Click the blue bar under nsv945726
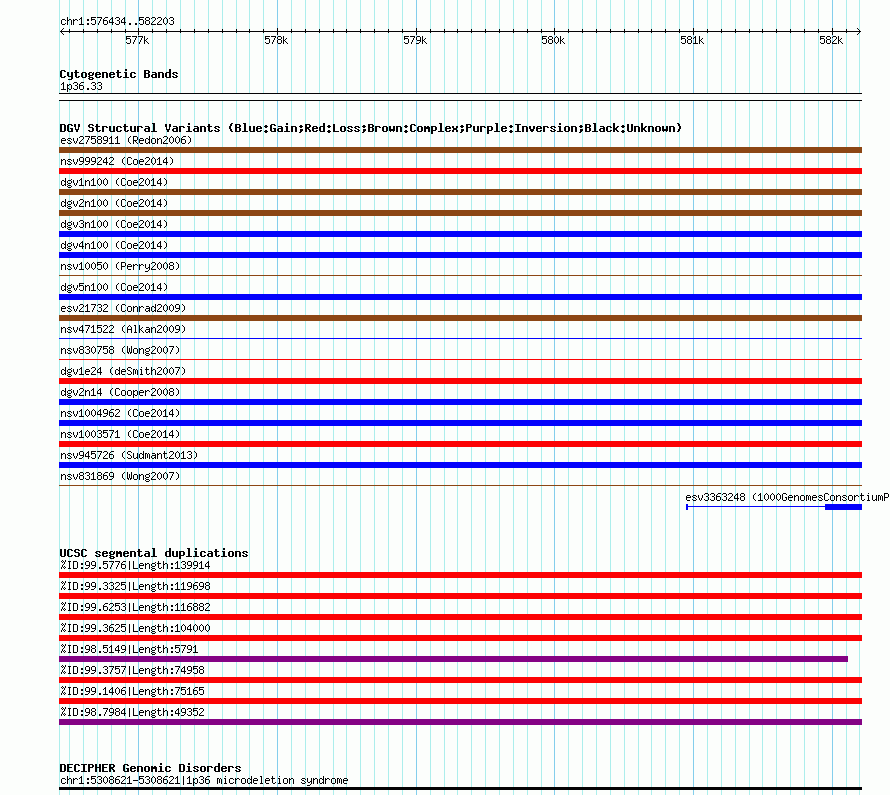 coord(460,465)
